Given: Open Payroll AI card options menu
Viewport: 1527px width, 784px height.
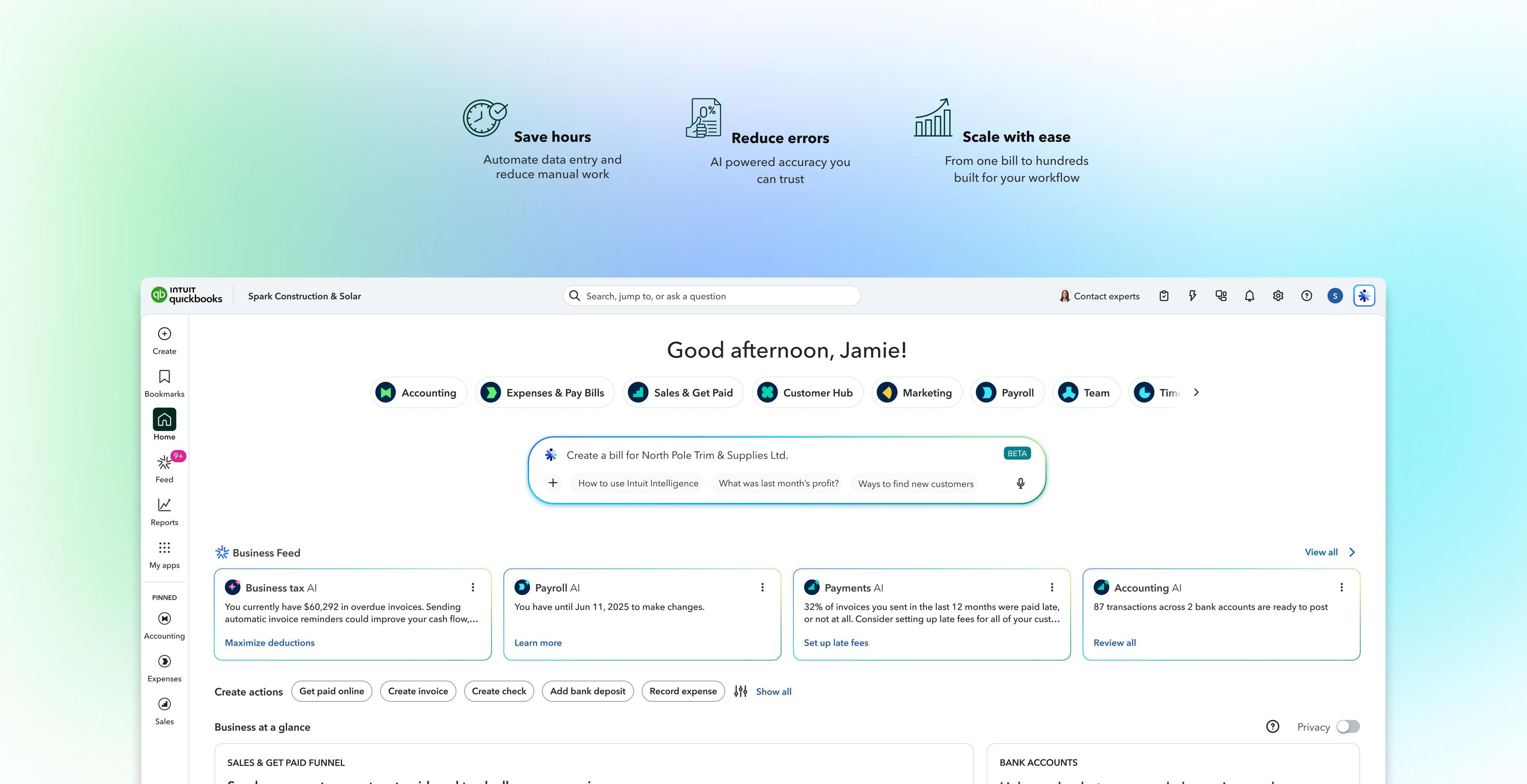Looking at the screenshot, I should pos(762,587).
